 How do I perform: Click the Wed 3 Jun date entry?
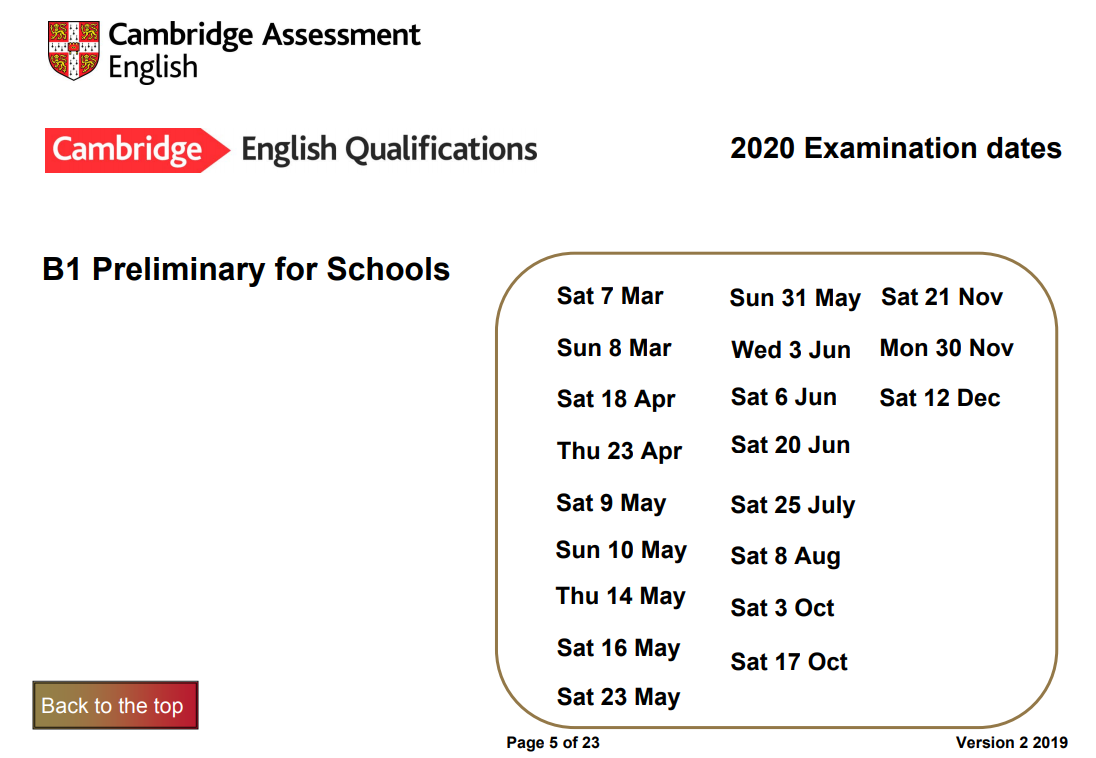[x=791, y=350]
